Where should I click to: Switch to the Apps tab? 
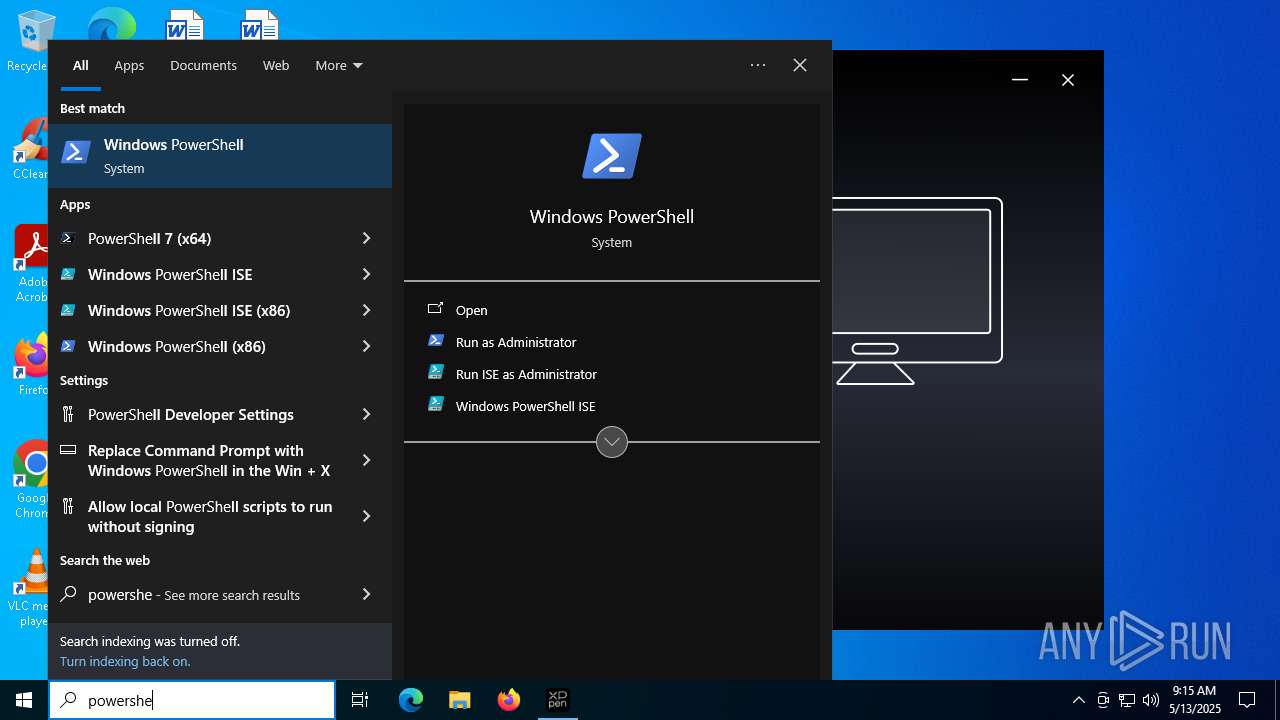(x=129, y=65)
